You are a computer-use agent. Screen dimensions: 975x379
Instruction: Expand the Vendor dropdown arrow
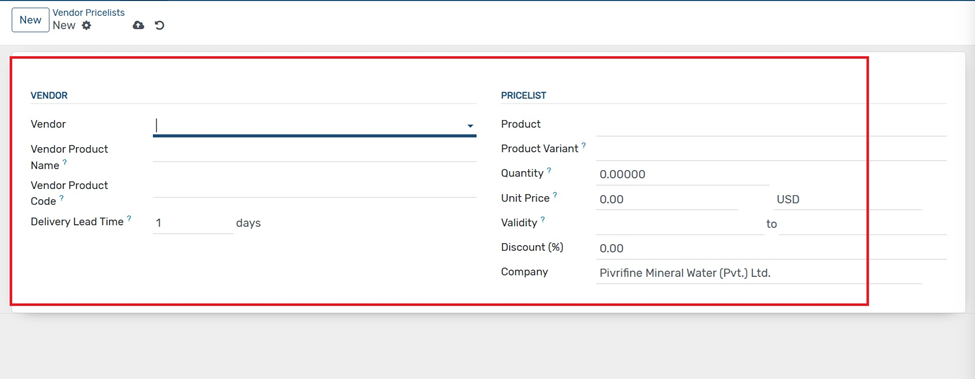[x=470, y=126]
